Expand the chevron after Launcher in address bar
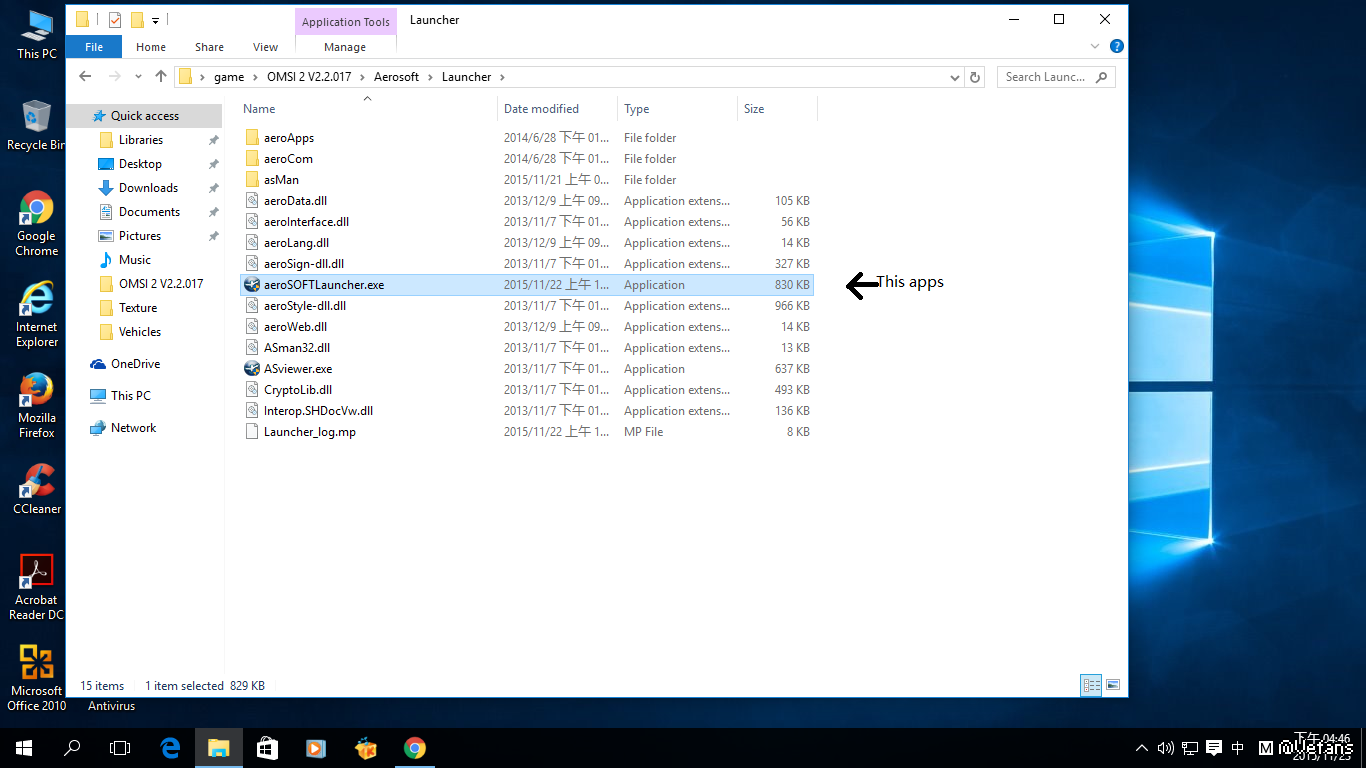The image size is (1366, 768). pyautogui.click(x=502, y=77)
